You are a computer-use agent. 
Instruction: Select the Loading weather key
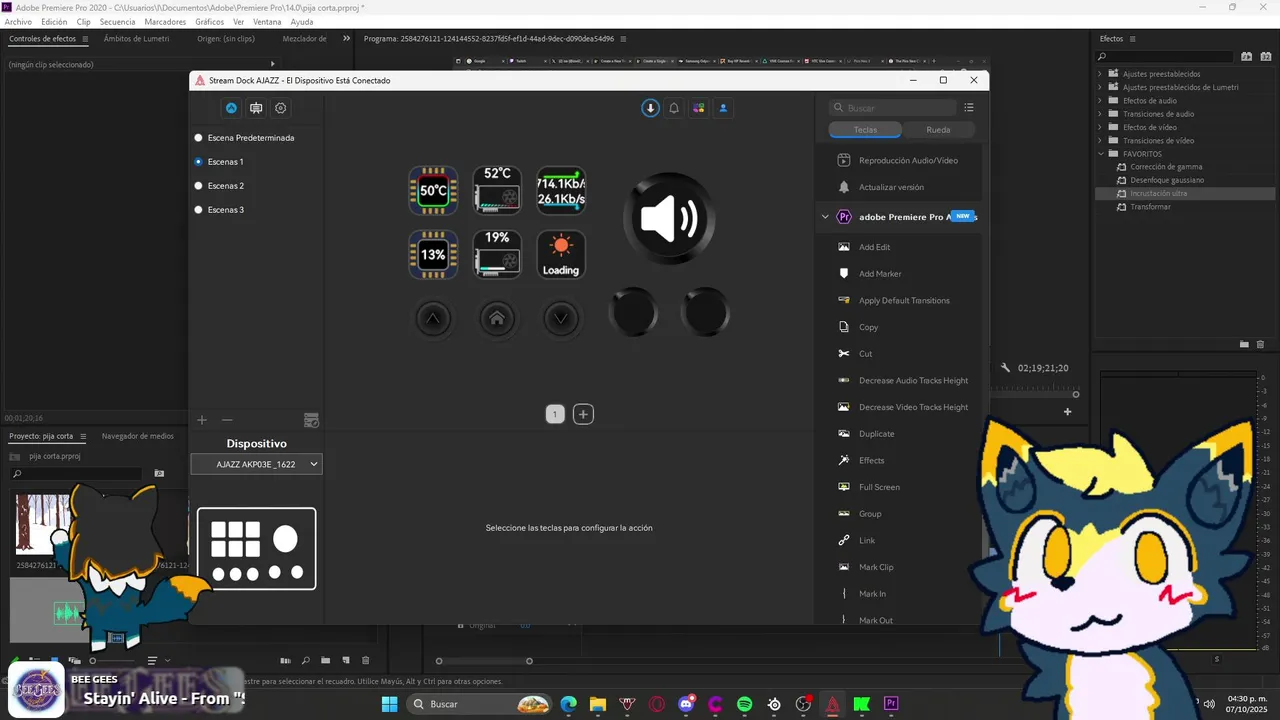click(561, 254)
